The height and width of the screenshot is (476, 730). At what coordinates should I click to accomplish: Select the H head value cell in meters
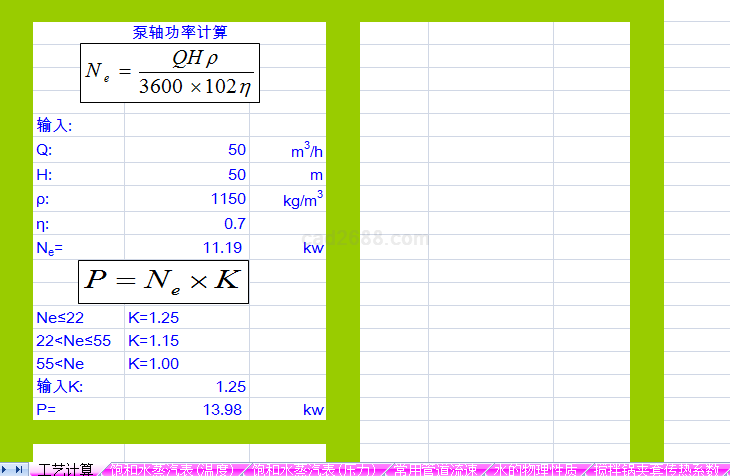pos(187,175)
